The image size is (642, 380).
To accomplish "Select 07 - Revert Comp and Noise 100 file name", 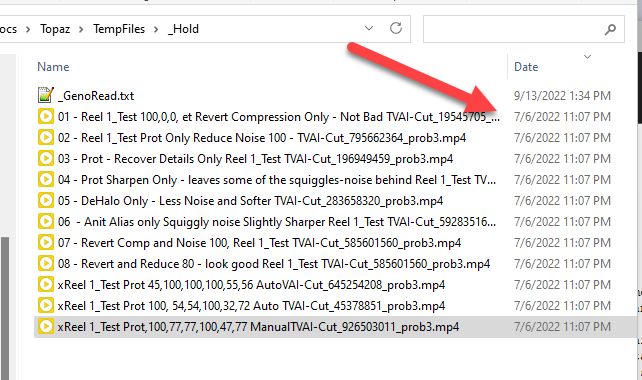I will (260, 243).
